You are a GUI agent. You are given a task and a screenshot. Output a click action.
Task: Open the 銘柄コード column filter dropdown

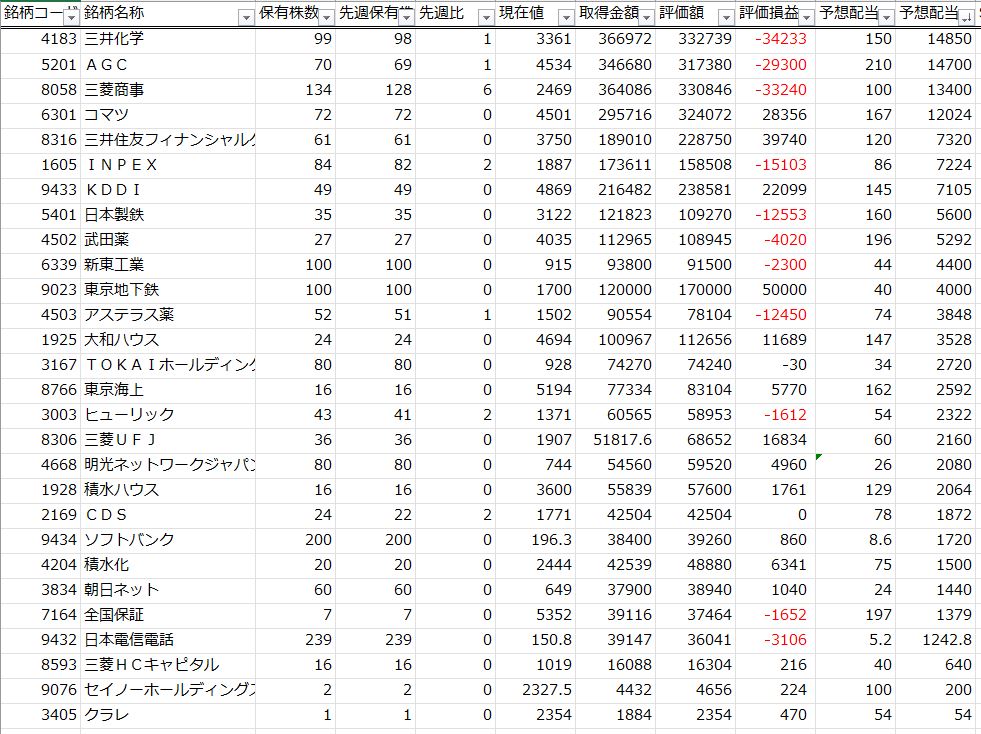[72, 17]
